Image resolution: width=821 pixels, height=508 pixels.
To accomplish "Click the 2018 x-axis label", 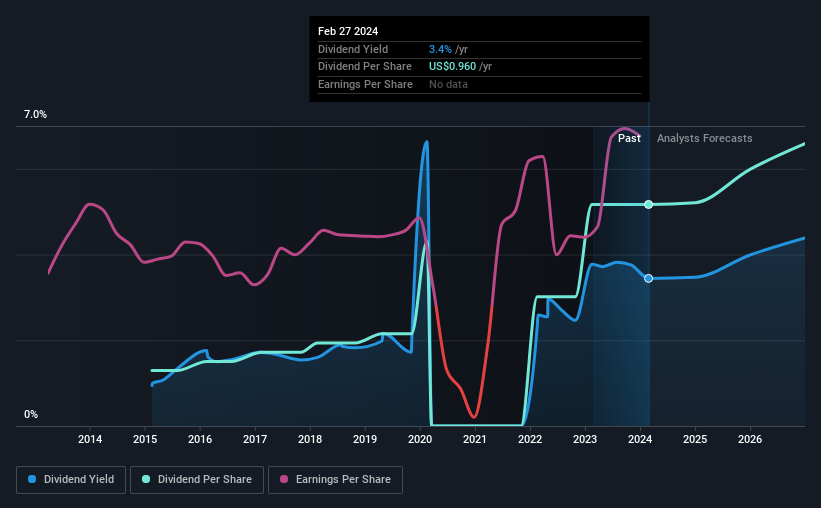I will (x=310, y=439).
